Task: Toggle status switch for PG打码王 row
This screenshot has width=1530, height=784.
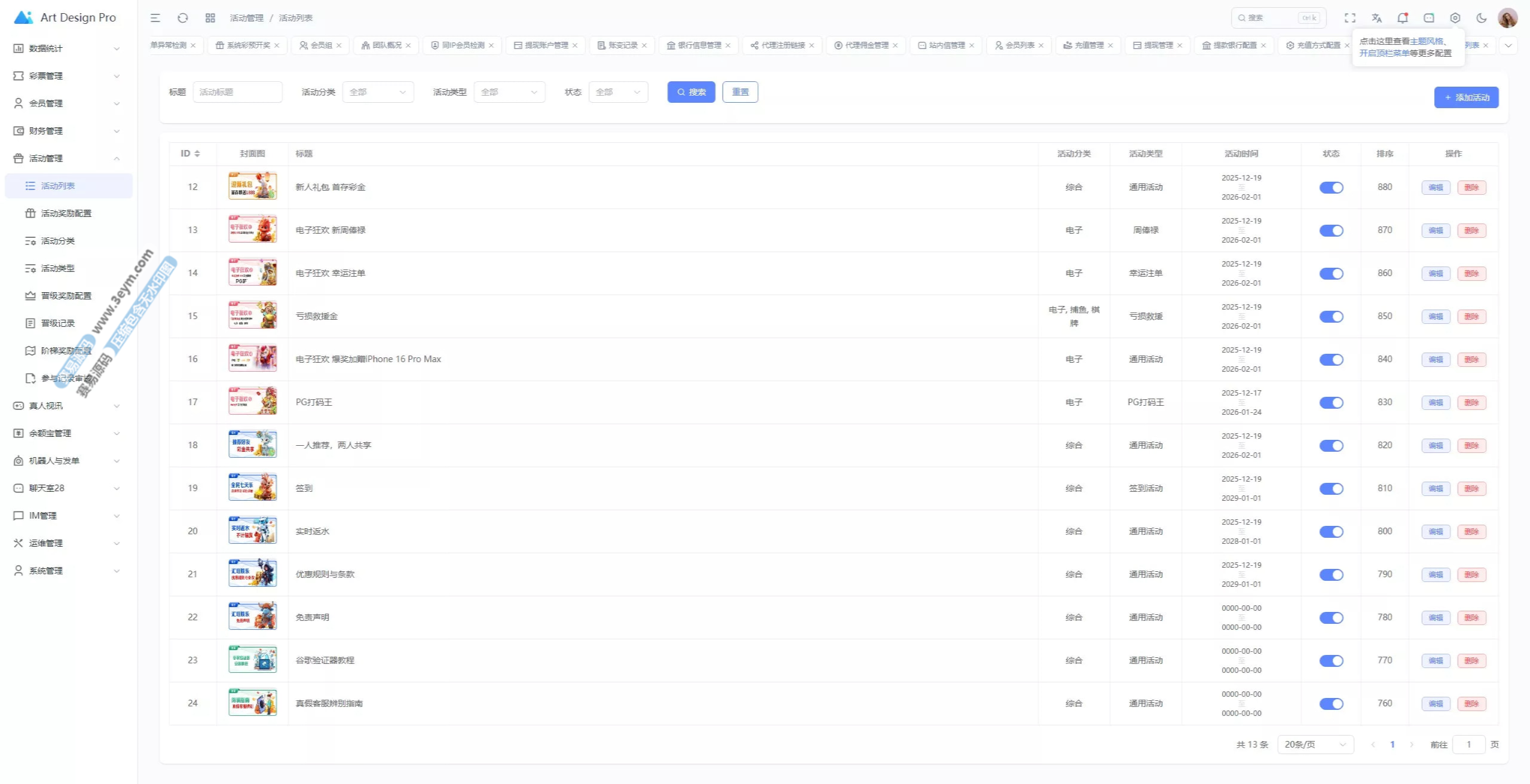Action: tap(1331, 403)
